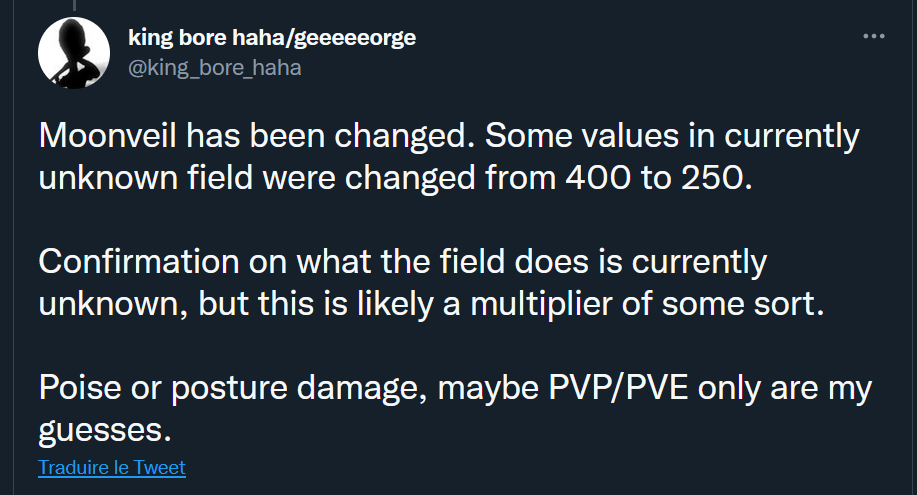Screen dimensions: 917x495
Task: Select the '400 to 250' text in tweet
Action: coord(658,178)
